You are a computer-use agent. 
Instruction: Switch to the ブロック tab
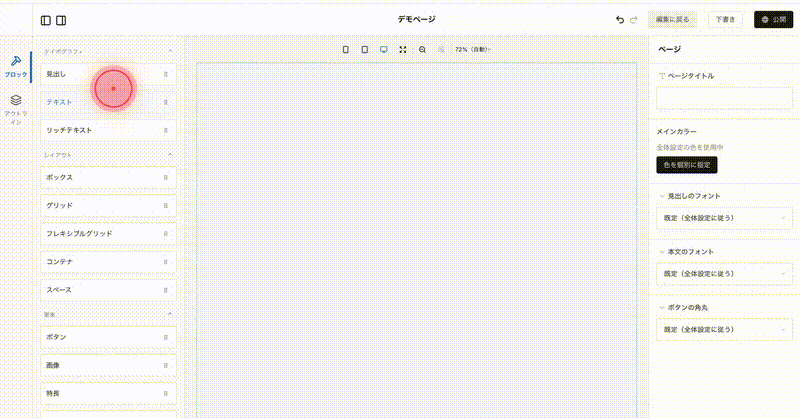16,66
